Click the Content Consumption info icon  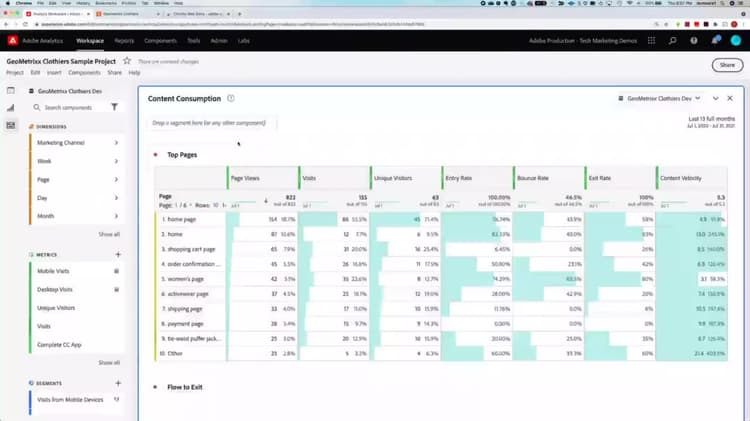(x=231, y=99)
